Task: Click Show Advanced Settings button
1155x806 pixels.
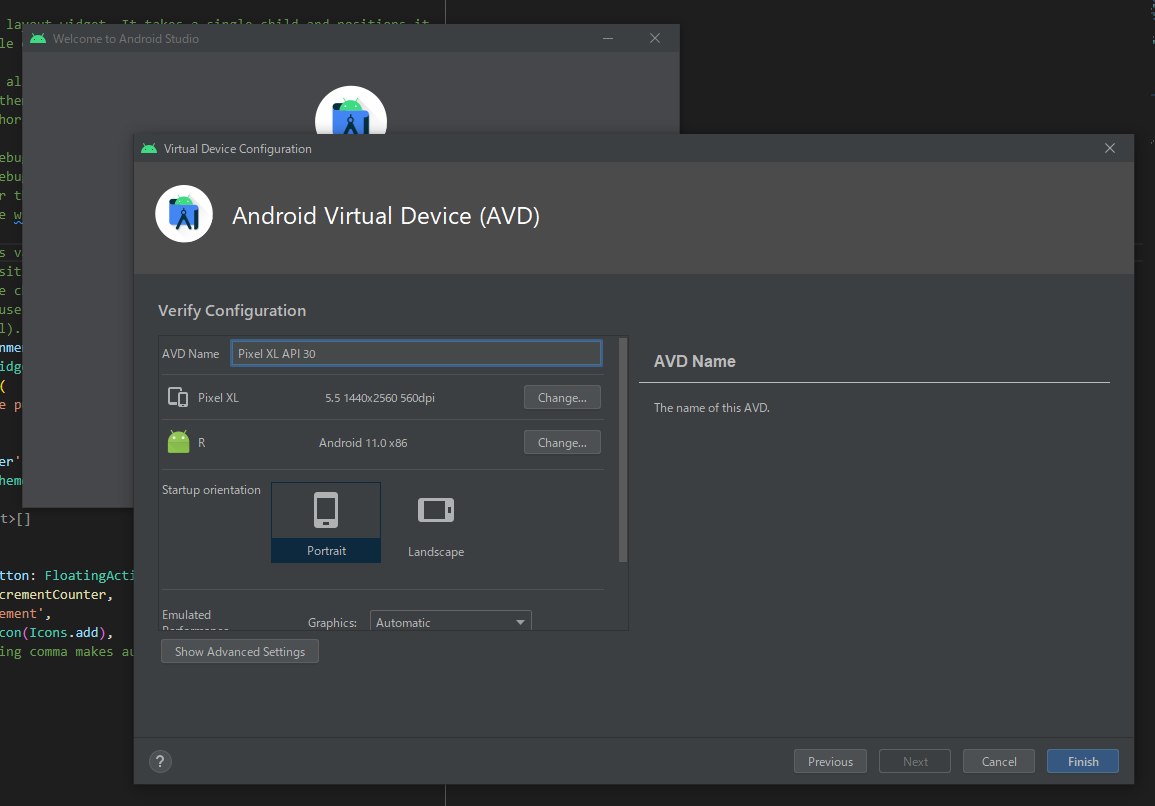Action: tap(239, 651)
